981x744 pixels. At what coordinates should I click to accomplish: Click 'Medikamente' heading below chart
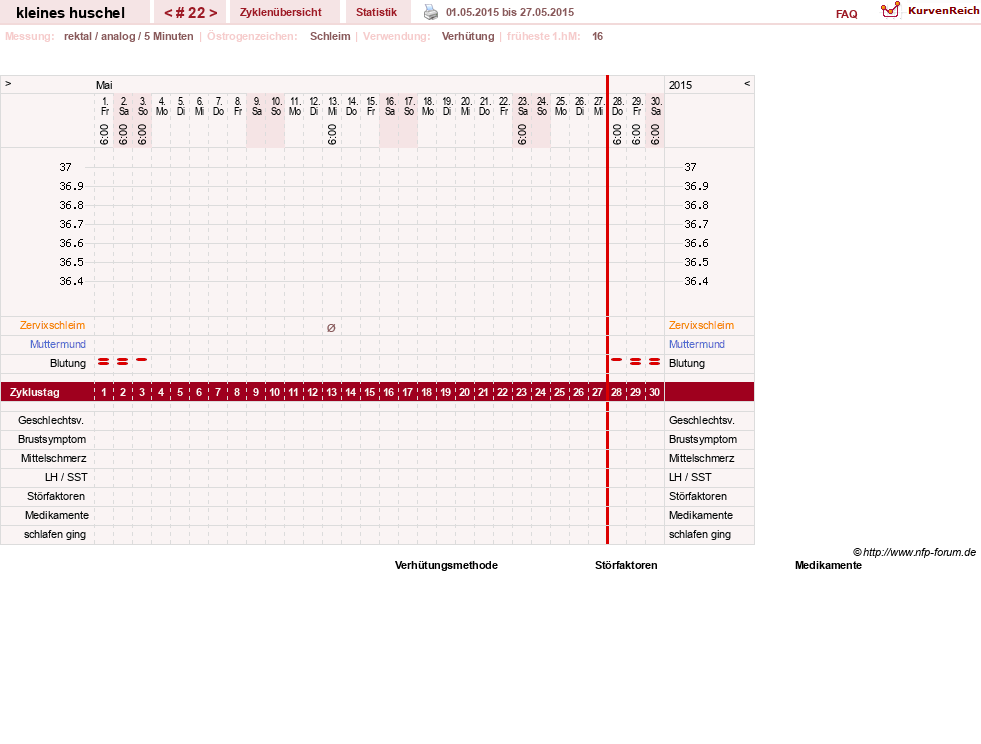pos(828,565)
